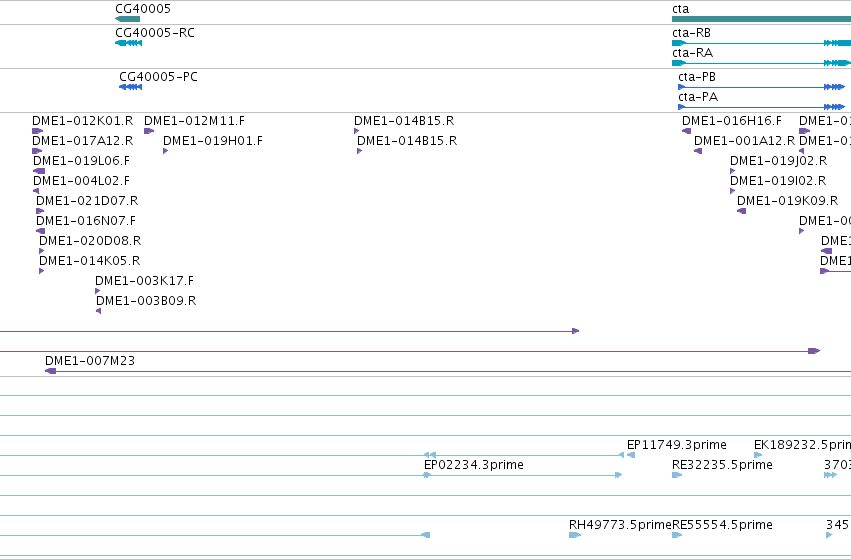Click the DME1-004L02.F label
The image size is (851, 560).
81,181
